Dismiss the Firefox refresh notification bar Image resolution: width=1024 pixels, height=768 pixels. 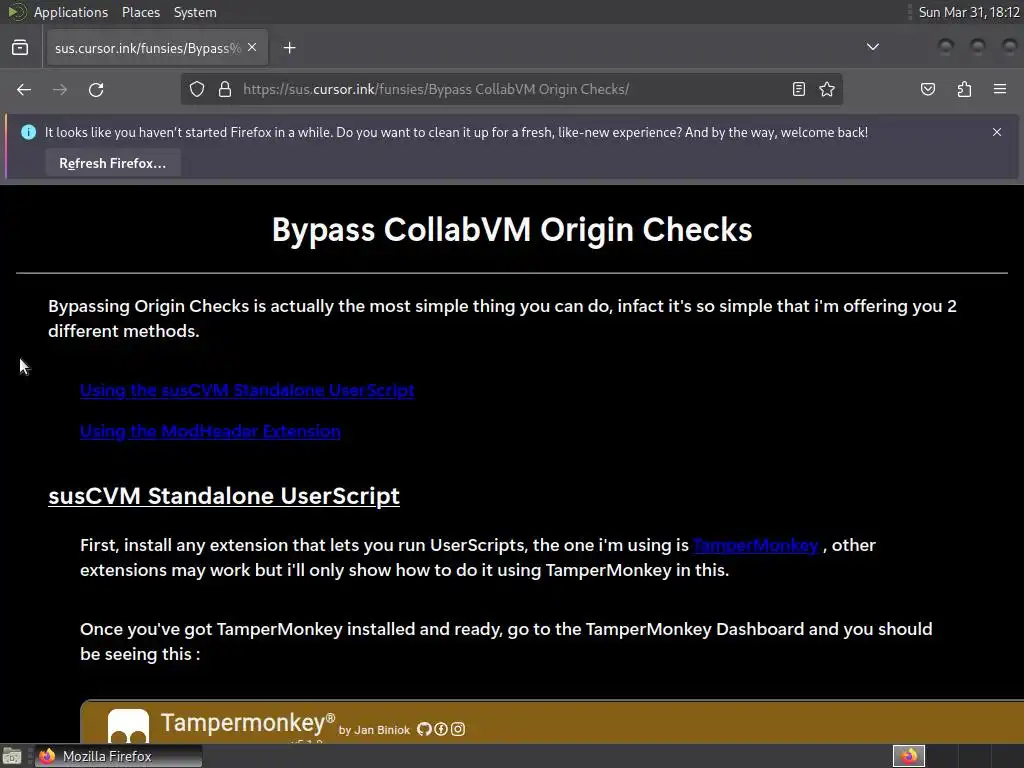[997, 132]
